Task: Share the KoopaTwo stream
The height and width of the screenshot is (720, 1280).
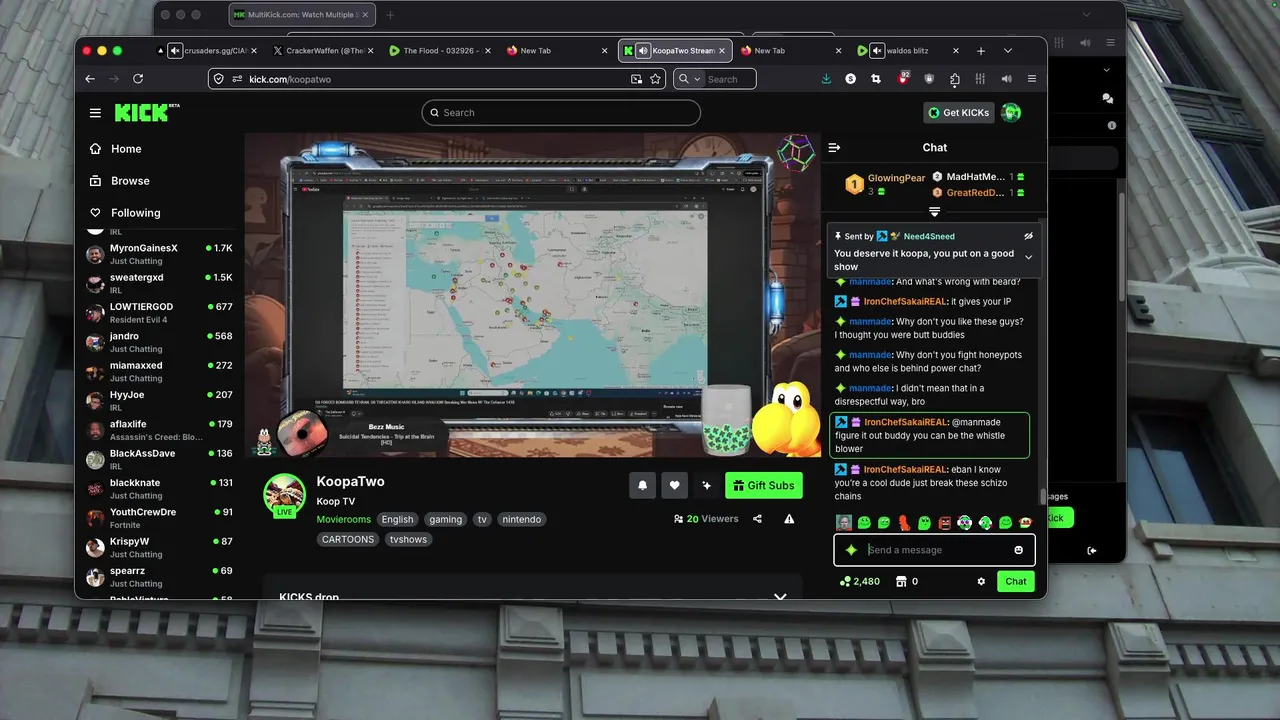Action: [x=757, y=519]
